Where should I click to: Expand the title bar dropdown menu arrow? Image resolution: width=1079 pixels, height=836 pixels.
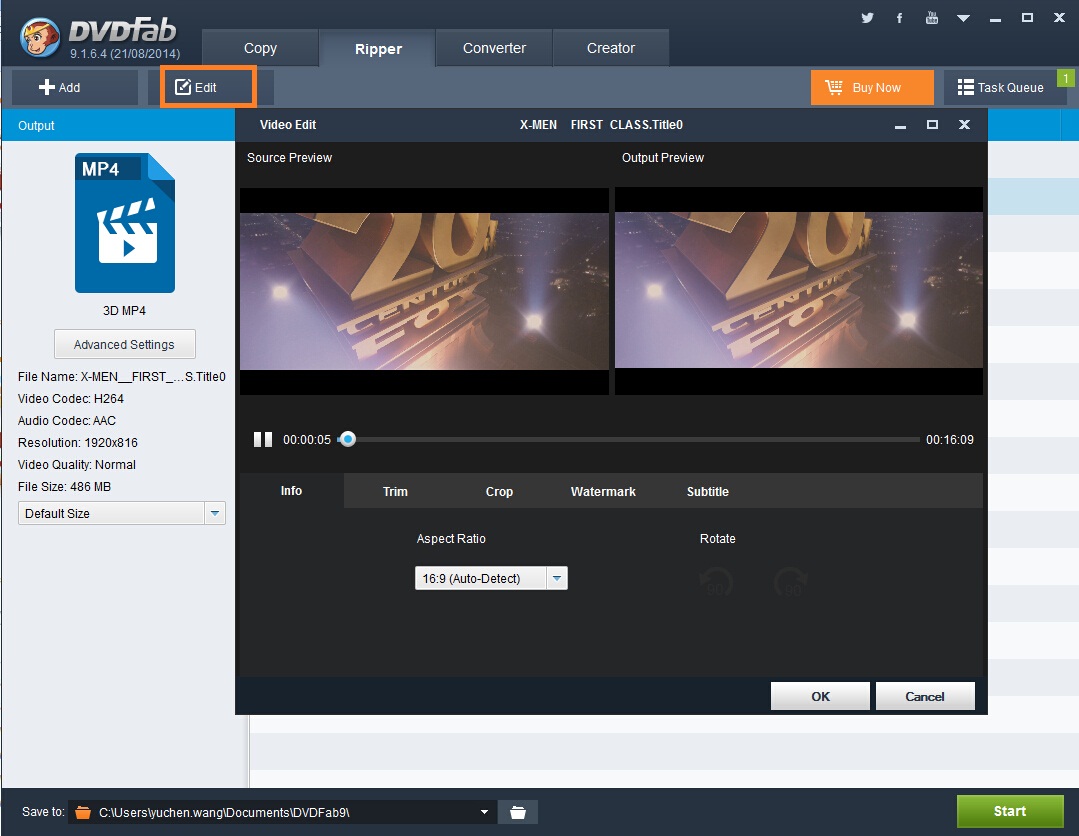pyautogui.click(x=963, y=19)
